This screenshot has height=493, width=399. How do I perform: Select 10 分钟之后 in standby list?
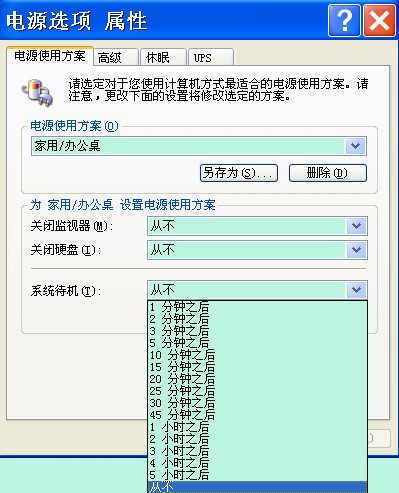[257, 355]
